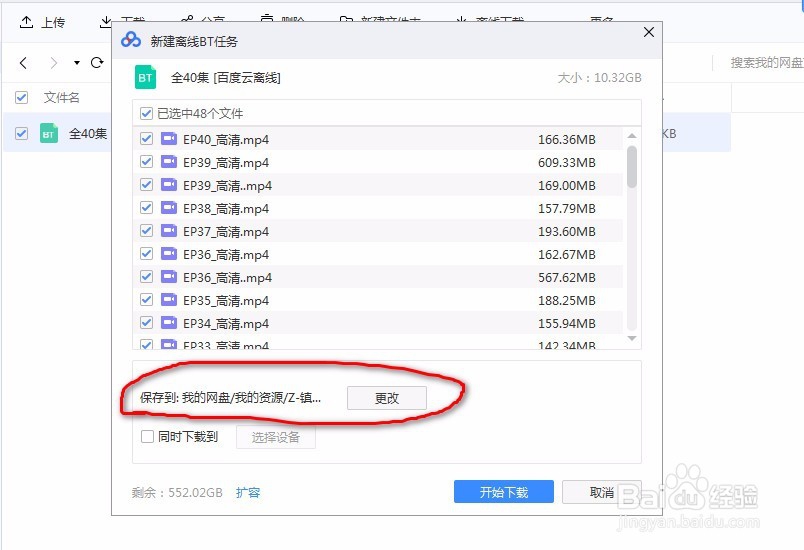Click the size value 193.60MB

pos(567,232)
